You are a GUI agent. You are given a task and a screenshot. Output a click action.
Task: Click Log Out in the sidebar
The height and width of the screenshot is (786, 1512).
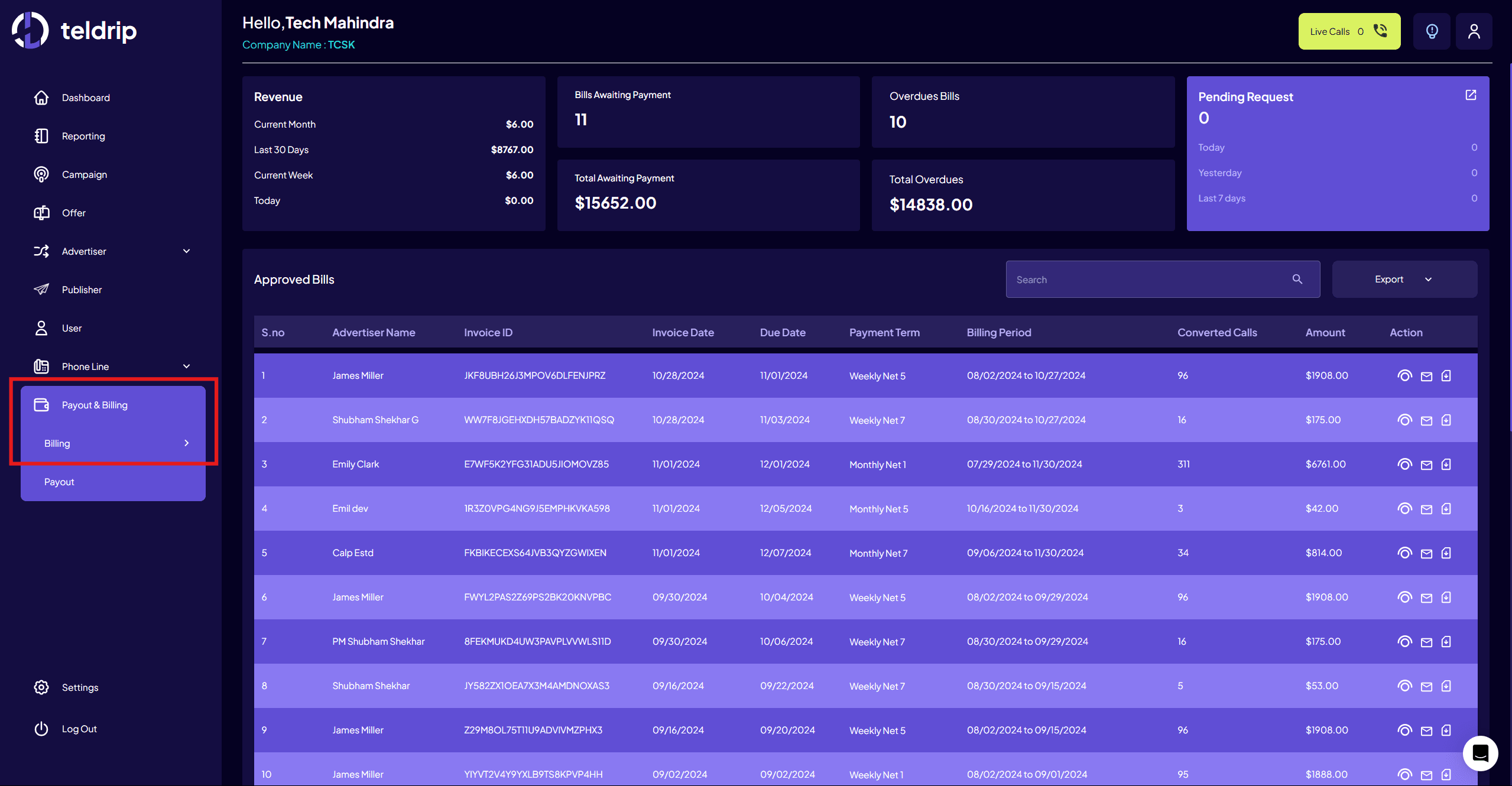[x=79, y=729]
